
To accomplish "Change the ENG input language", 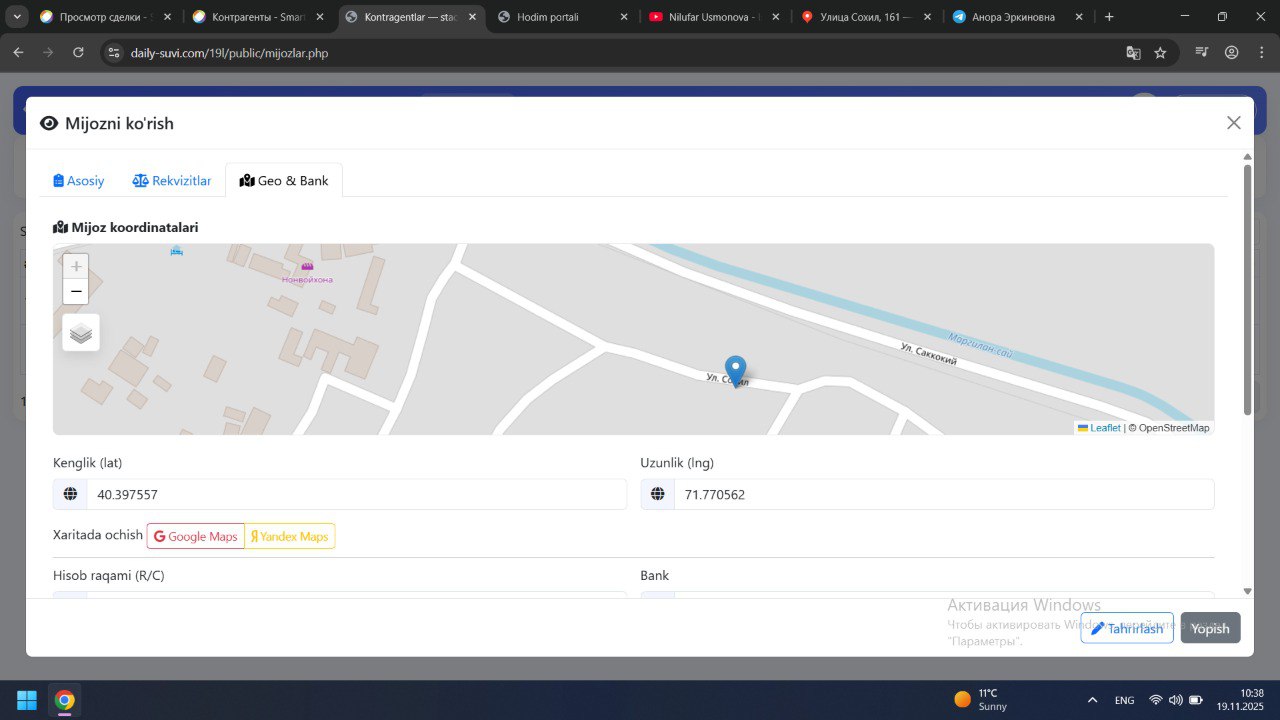I will 1124,700.
